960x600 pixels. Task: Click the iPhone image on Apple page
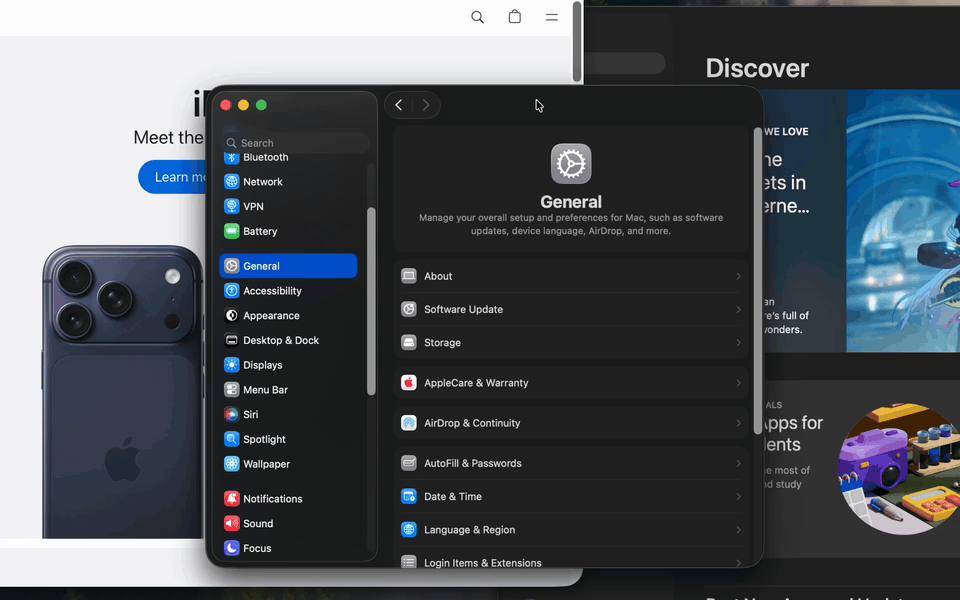122,392
